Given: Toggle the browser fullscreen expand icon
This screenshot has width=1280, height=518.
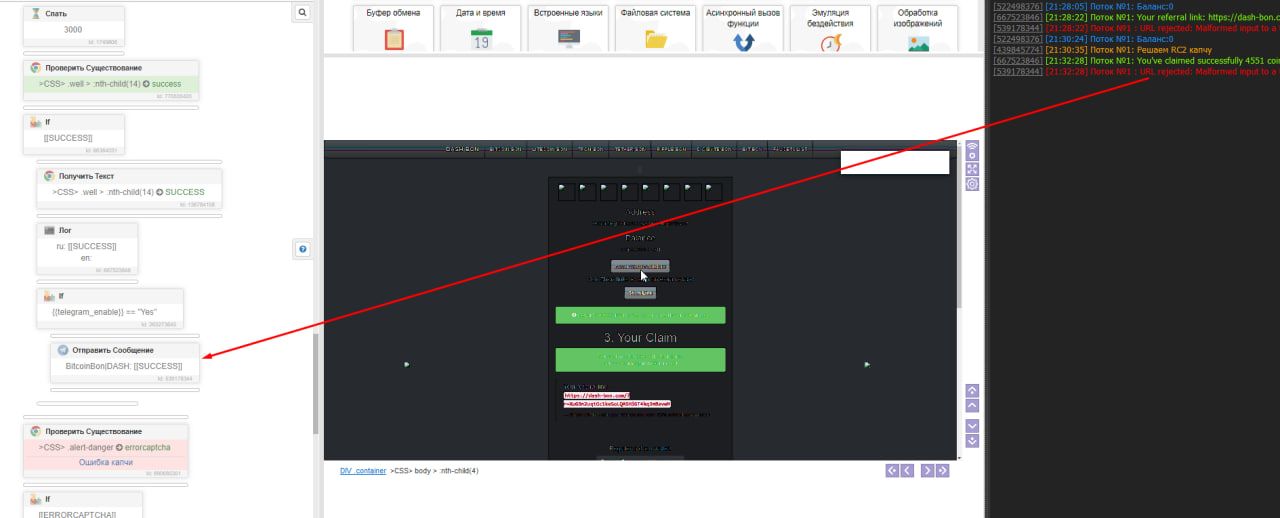Looking at the screenshot, I should 972,170.
